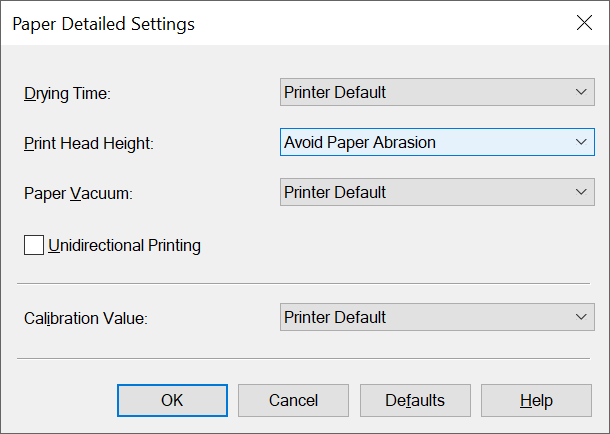This screenshot has width=610, height=434.
Task: Open the Paper Vacuum combo box
Action: coord(425,192)
